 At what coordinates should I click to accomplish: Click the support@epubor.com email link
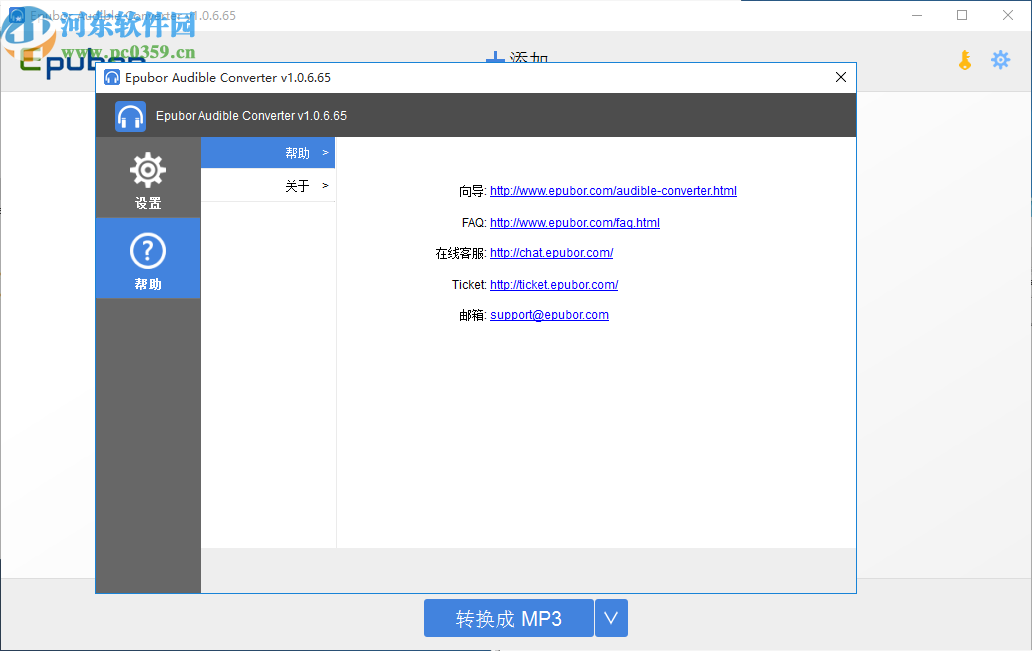tap(549, 315)
